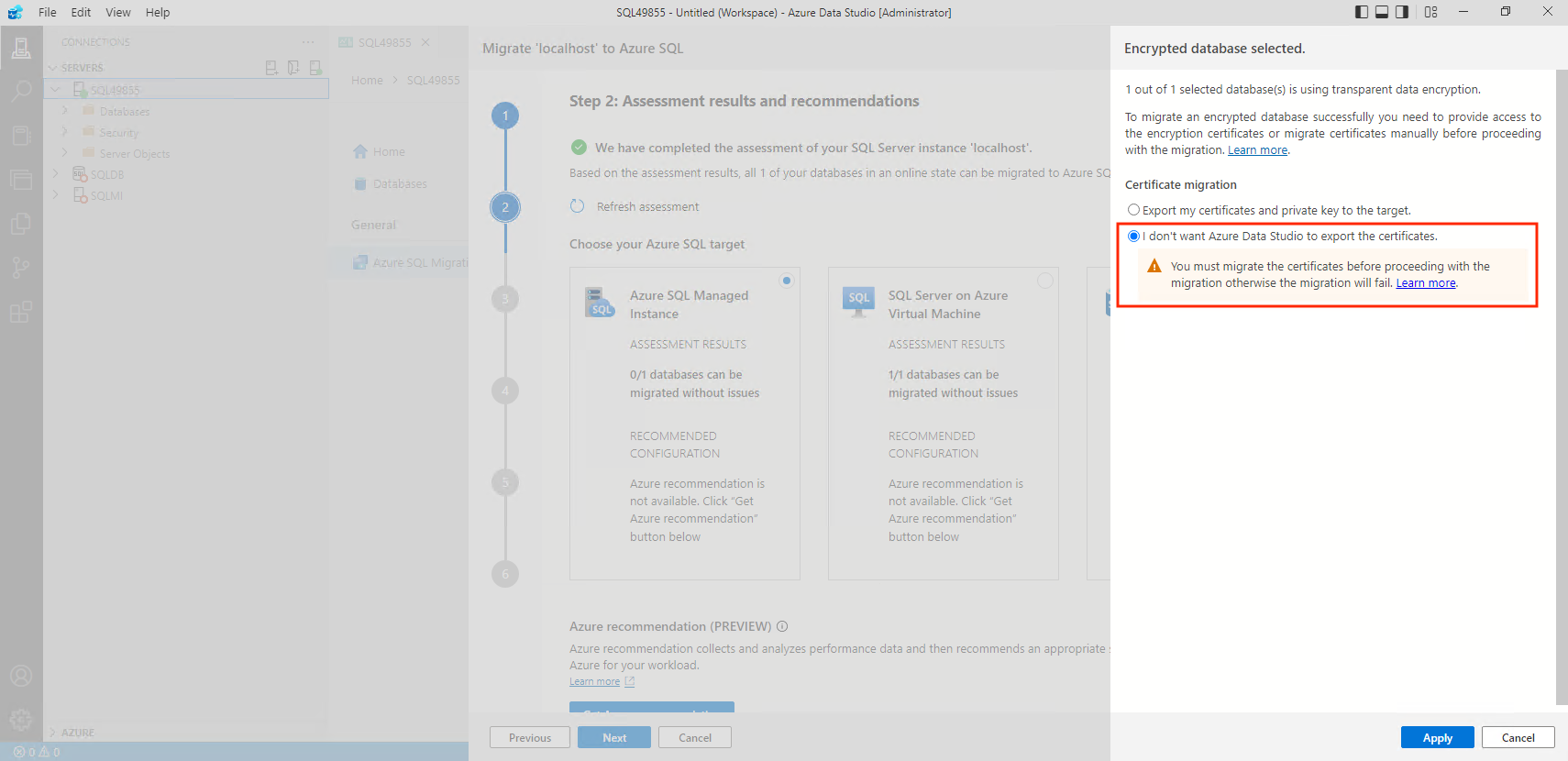This screenshot has height=761, width=1568.
Task: Click Learn more link in certificate warning
Action: [1425, 283]
